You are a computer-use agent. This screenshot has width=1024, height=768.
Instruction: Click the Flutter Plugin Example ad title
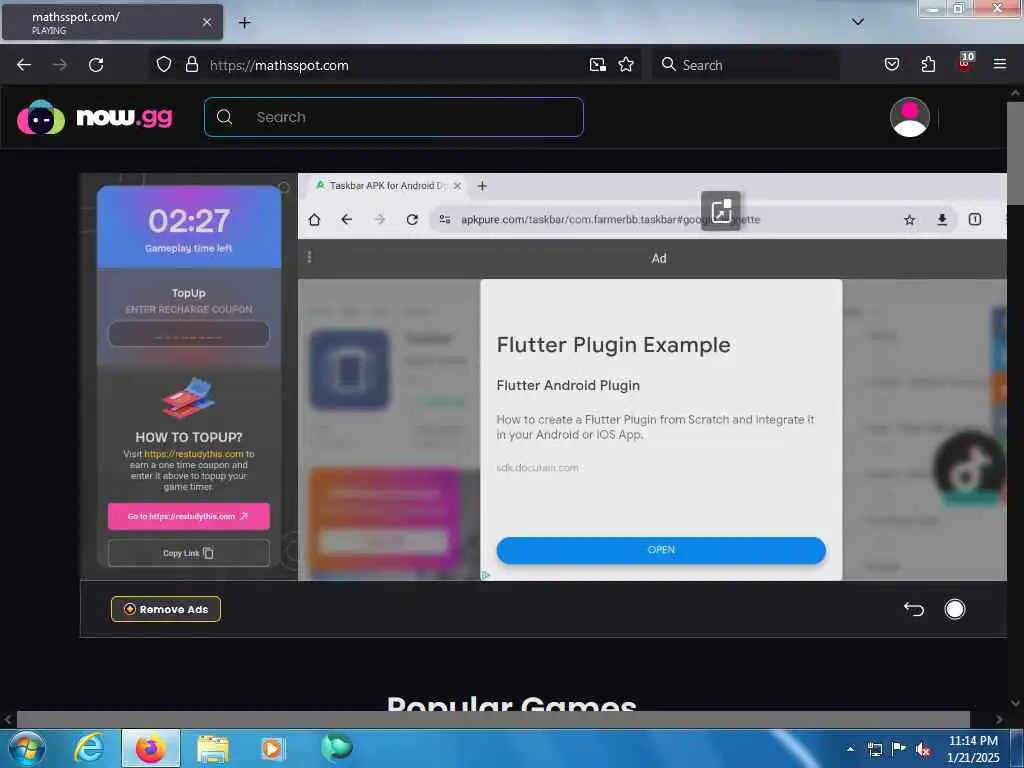(x=613, y=345)
